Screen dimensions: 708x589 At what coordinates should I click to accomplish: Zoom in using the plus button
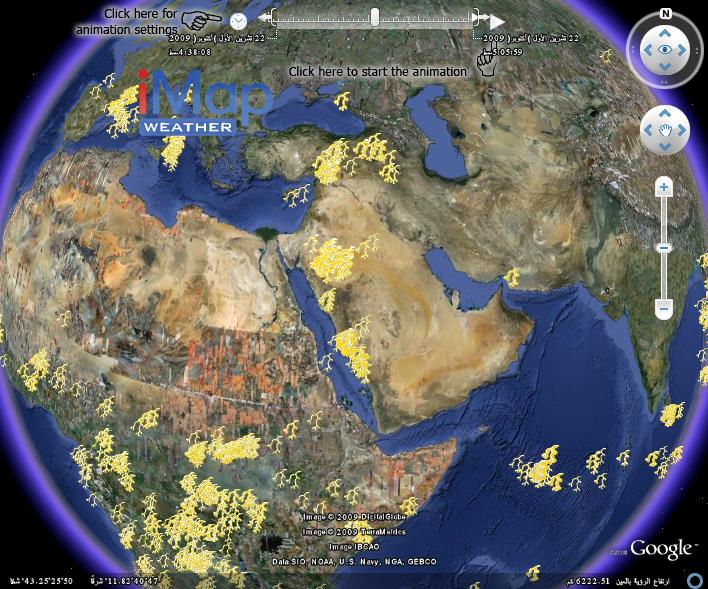point(664,188)
